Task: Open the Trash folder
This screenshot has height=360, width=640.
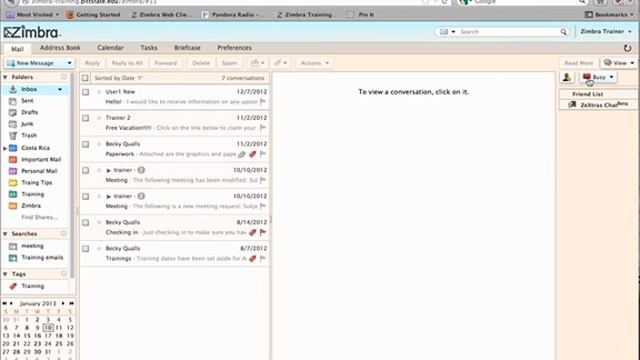Action: point(29,135)
